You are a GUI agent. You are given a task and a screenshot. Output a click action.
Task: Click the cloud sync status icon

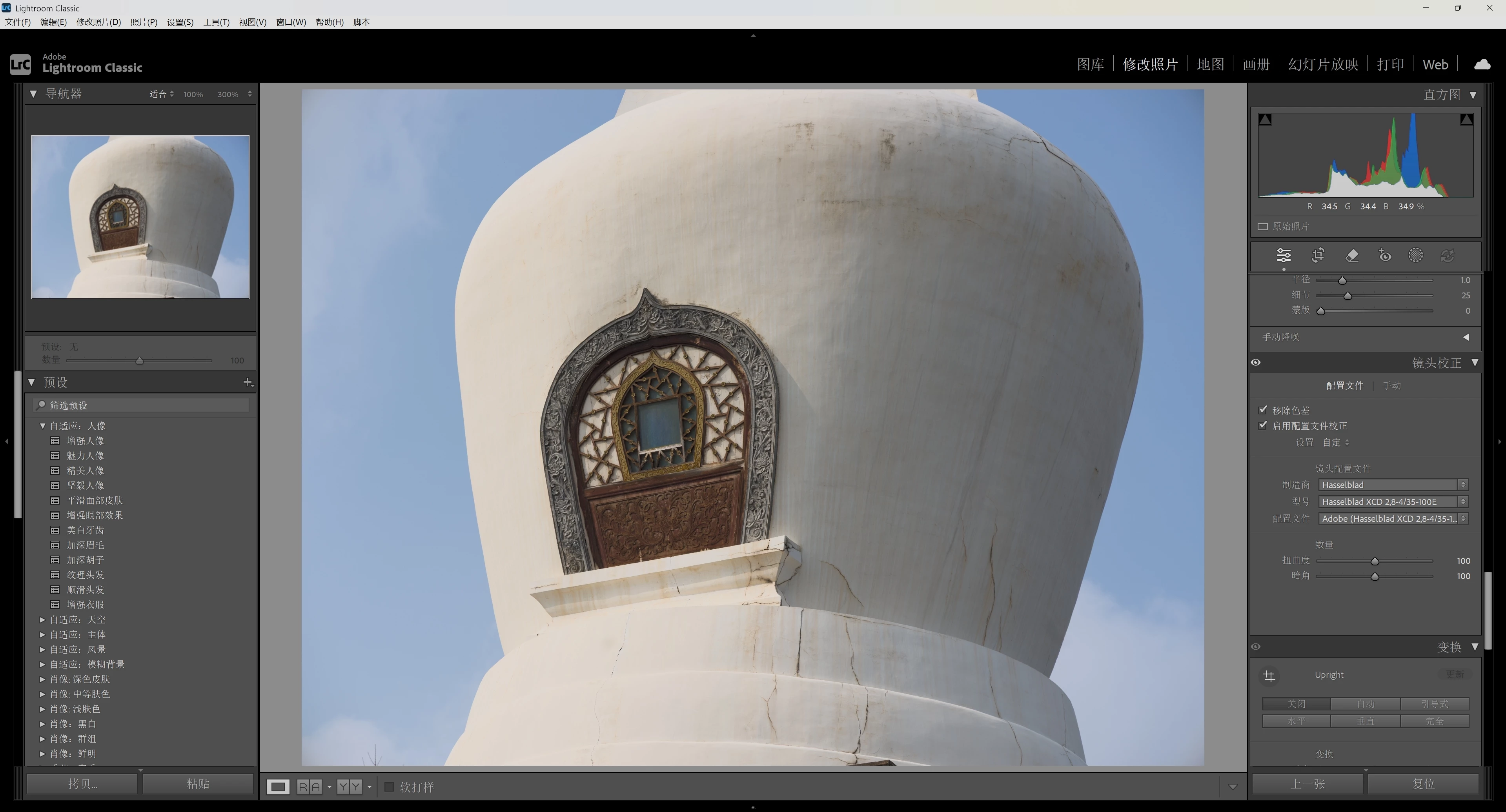coord(1481,64)
